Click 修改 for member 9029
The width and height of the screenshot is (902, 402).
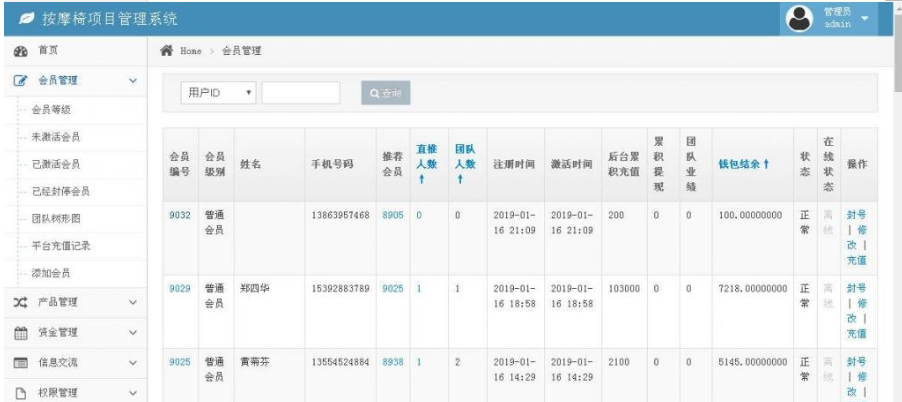pos(857,311)
